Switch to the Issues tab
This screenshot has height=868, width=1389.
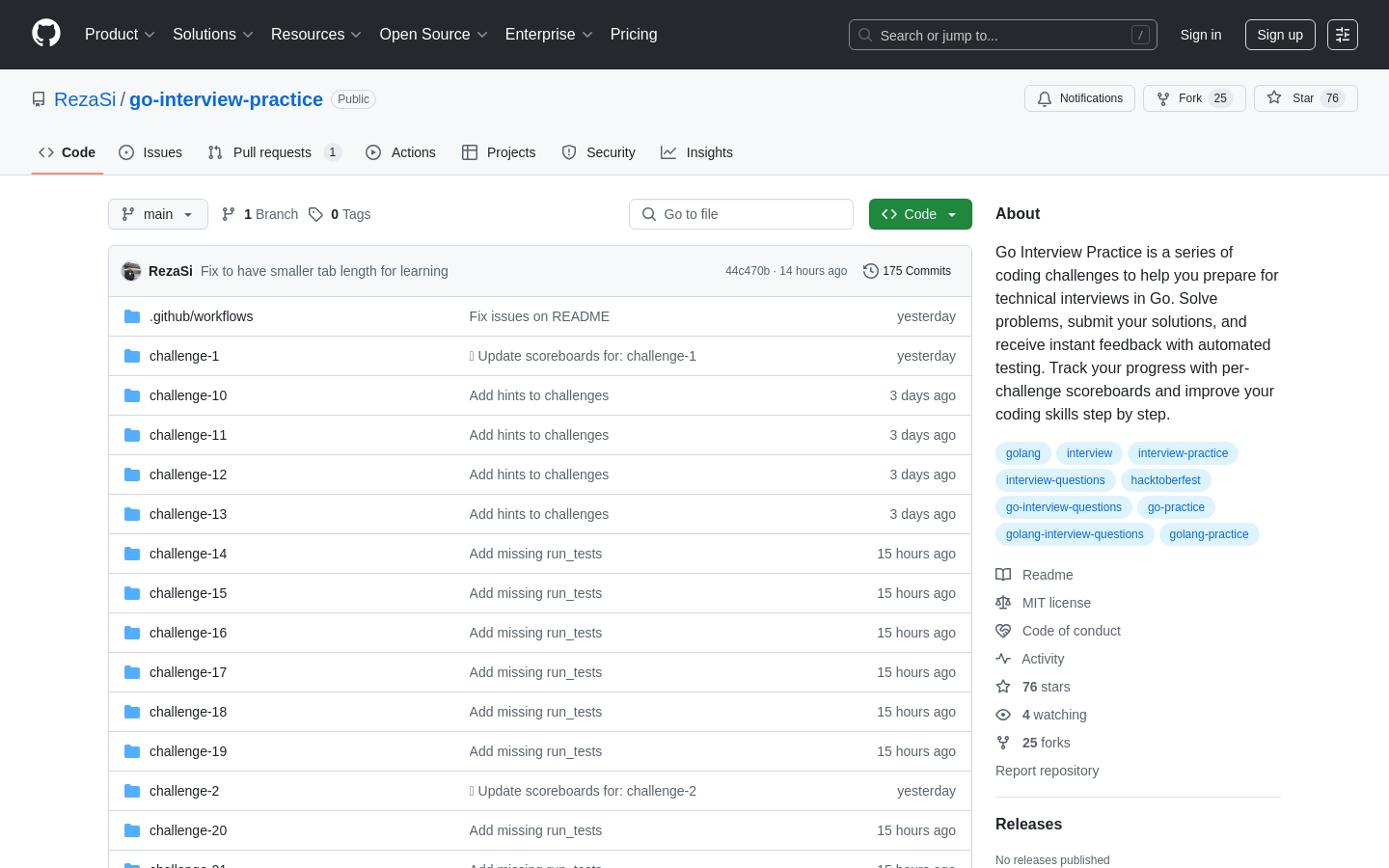150,152
